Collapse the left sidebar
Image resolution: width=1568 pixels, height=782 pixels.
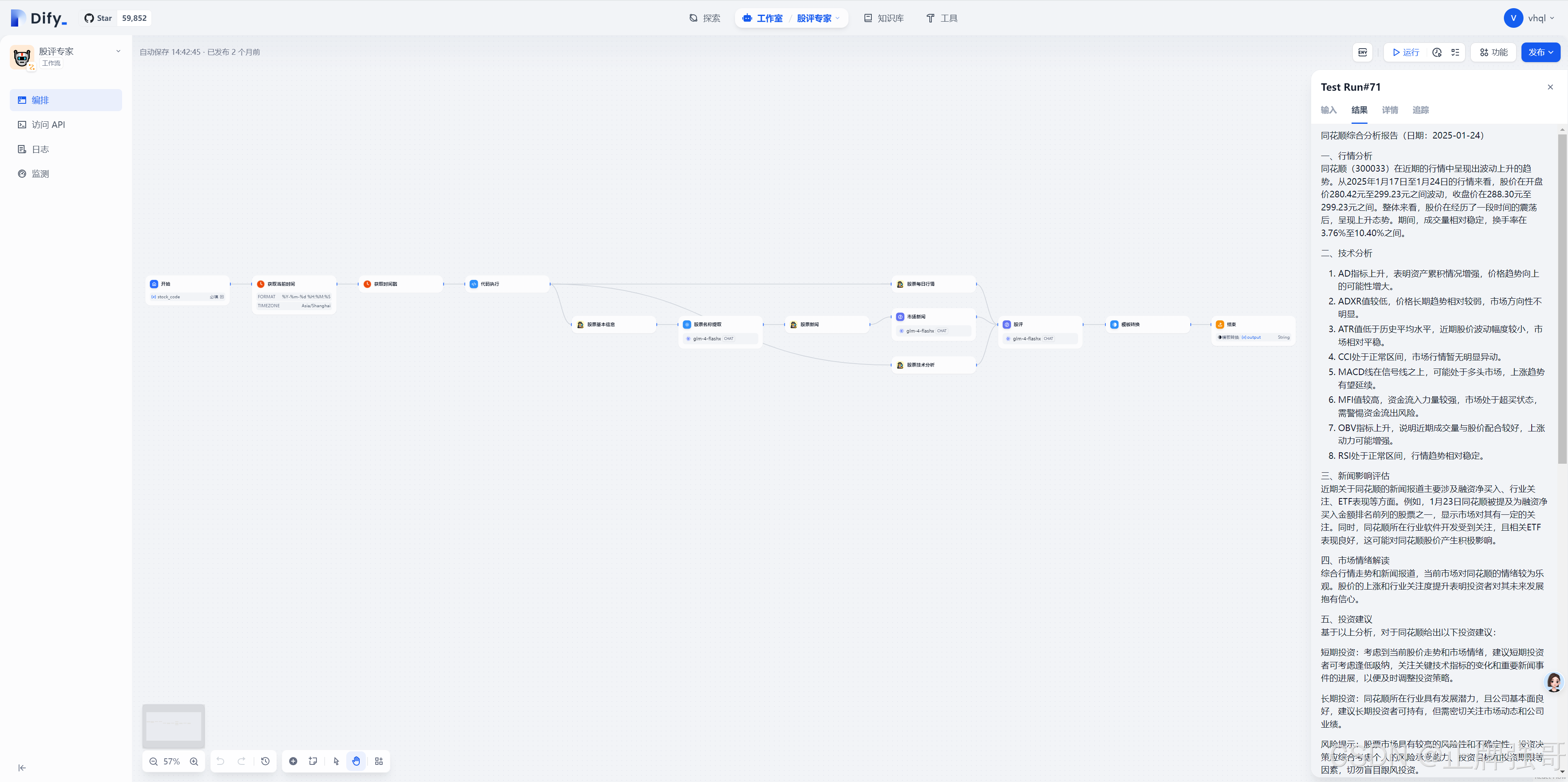click(22, 768)
